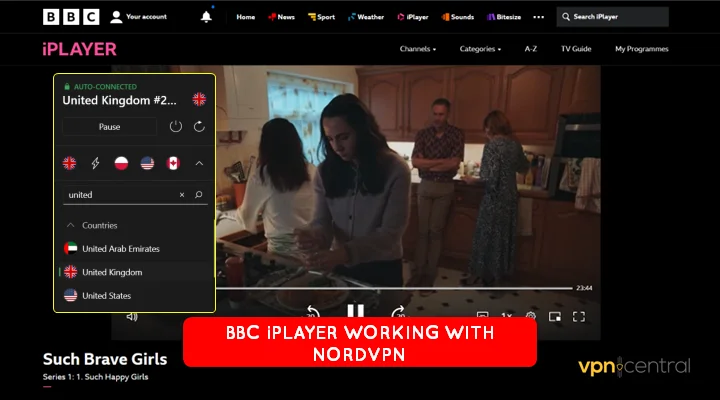Enter fullscreen mode
Screen dimensions: 720x400
[579, 317]
